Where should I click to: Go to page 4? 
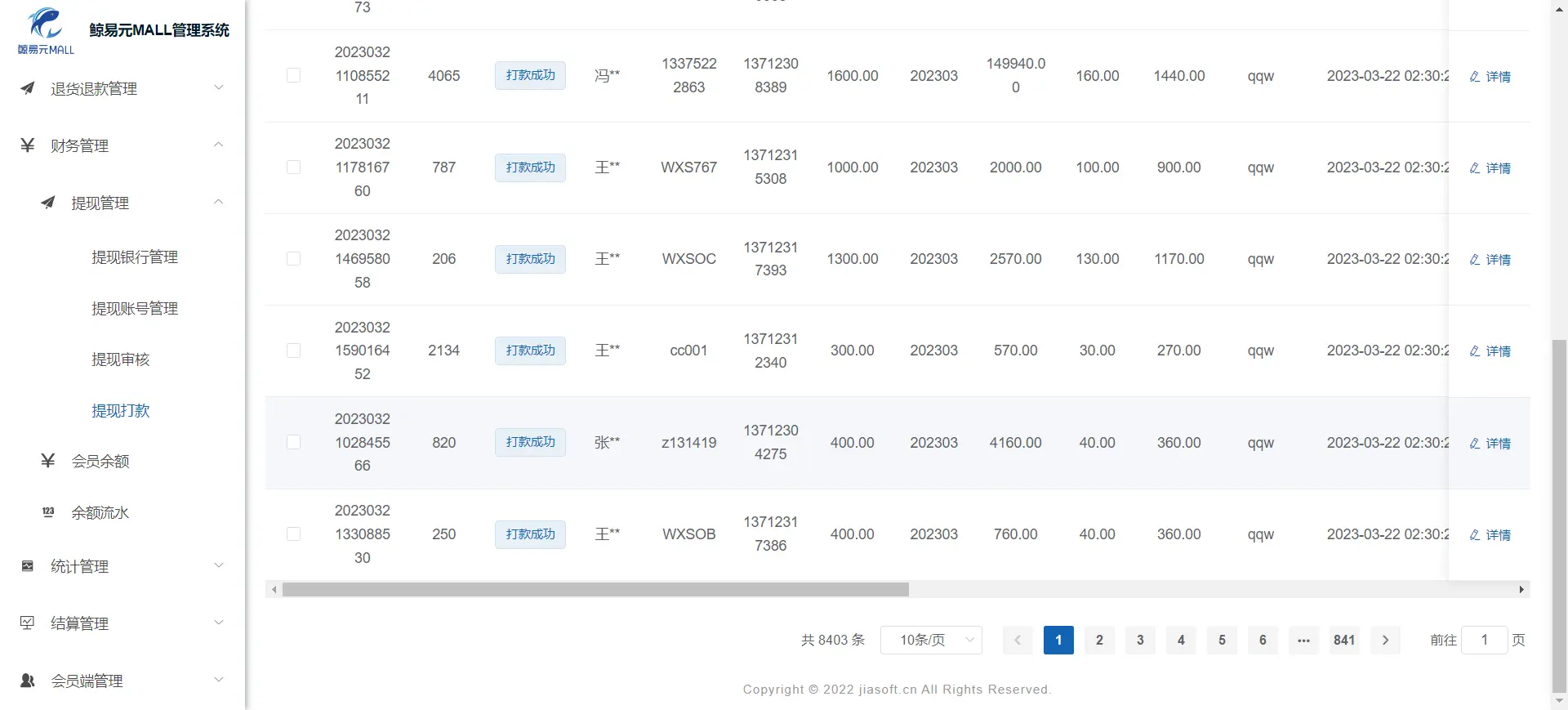(1181, 640)
